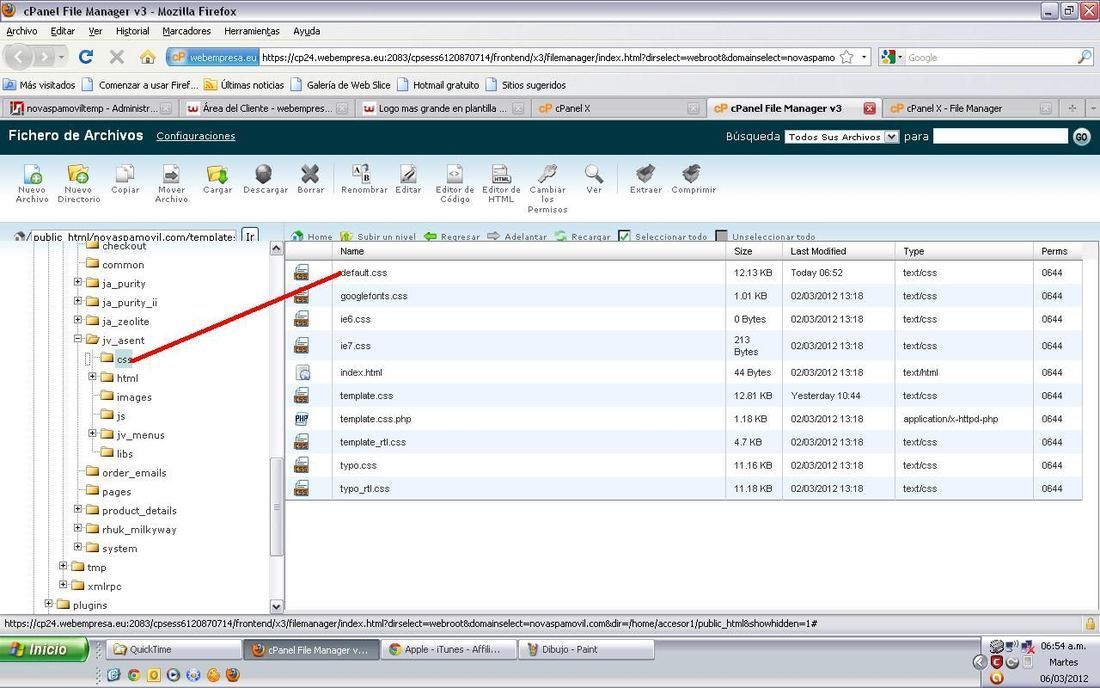This screenshot has height=688, width=1100.
Task: Bookmark page with the star icon
Action: pyautogui.click(x=847, y=58)
